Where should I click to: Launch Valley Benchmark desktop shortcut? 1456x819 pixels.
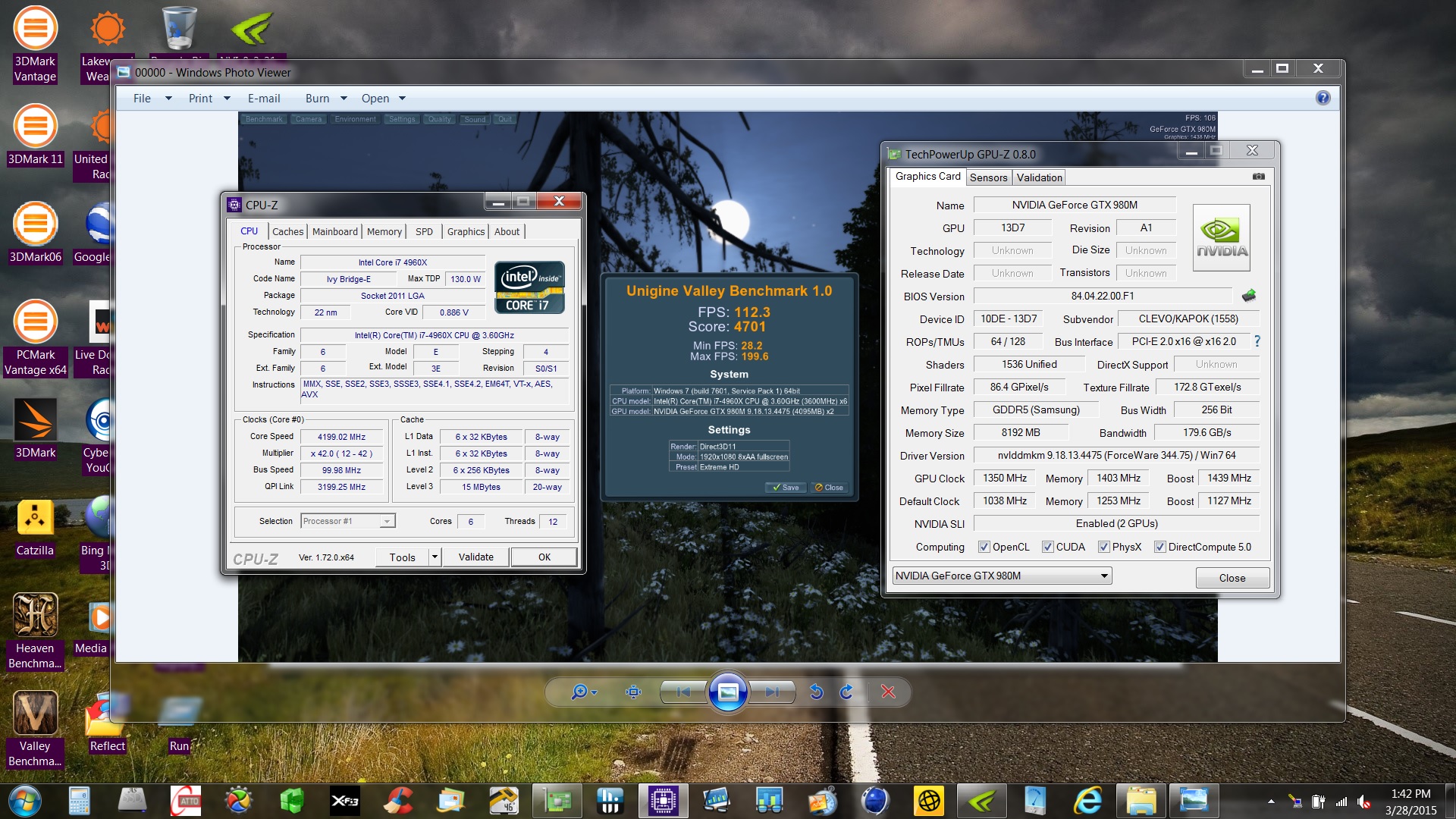click(35, 729)
